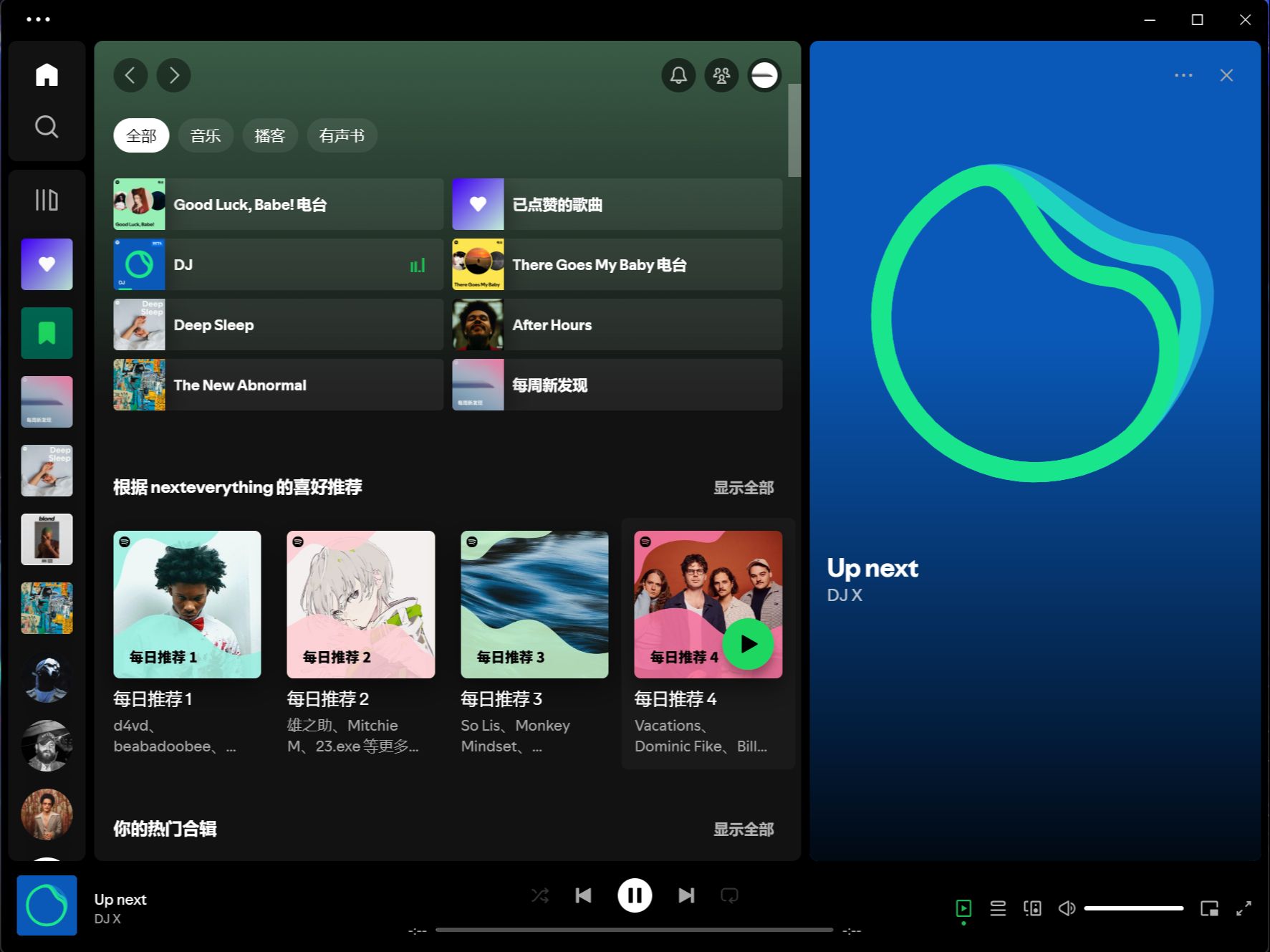
Task: Click 显示全部 beside 你的热门合辑
Action: point(744,830)
